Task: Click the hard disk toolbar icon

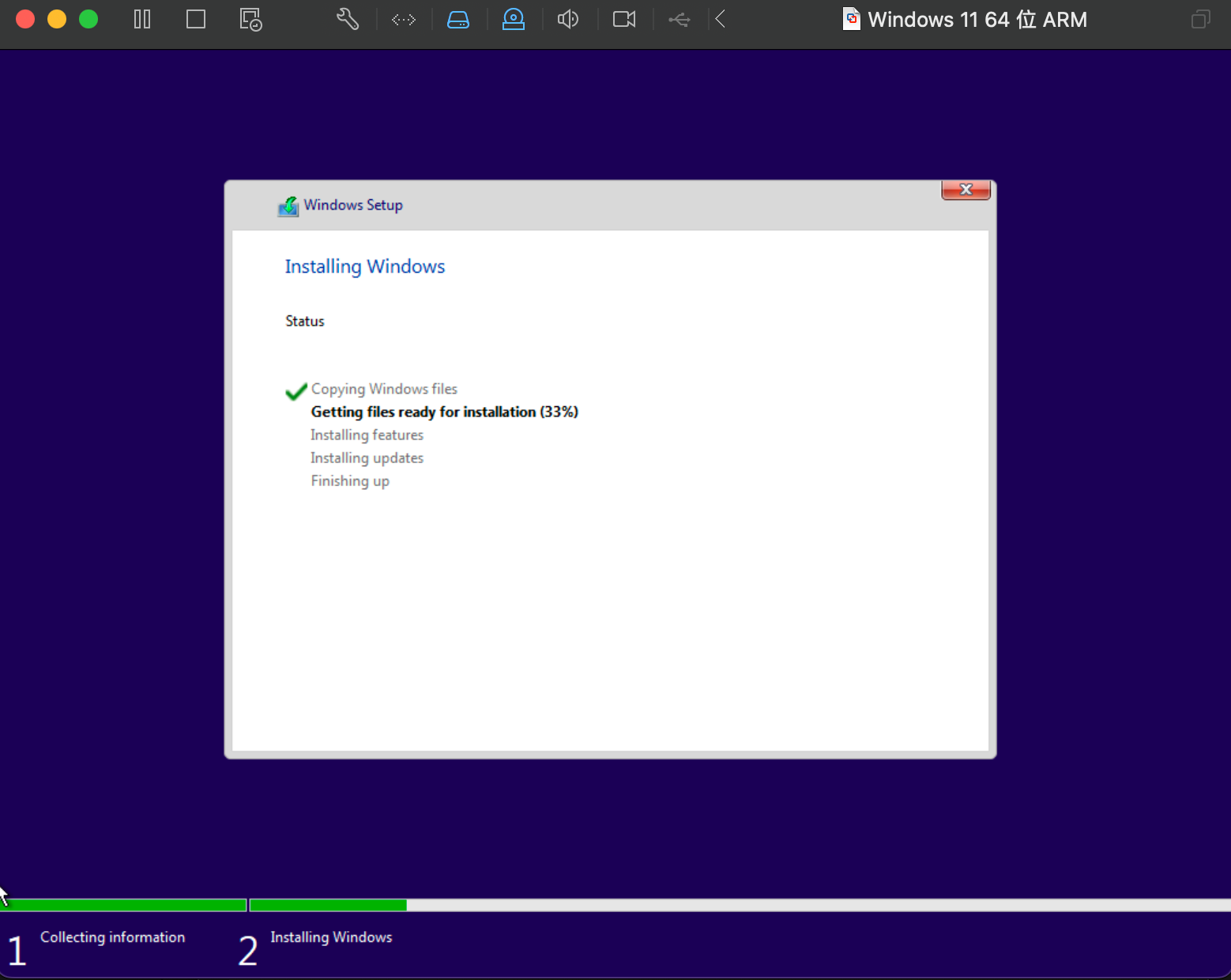Action: pos(458,20)
